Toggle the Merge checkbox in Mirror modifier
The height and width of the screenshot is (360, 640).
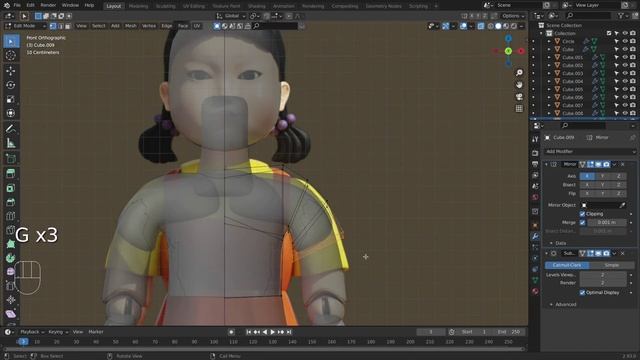[x=582, y=222]
